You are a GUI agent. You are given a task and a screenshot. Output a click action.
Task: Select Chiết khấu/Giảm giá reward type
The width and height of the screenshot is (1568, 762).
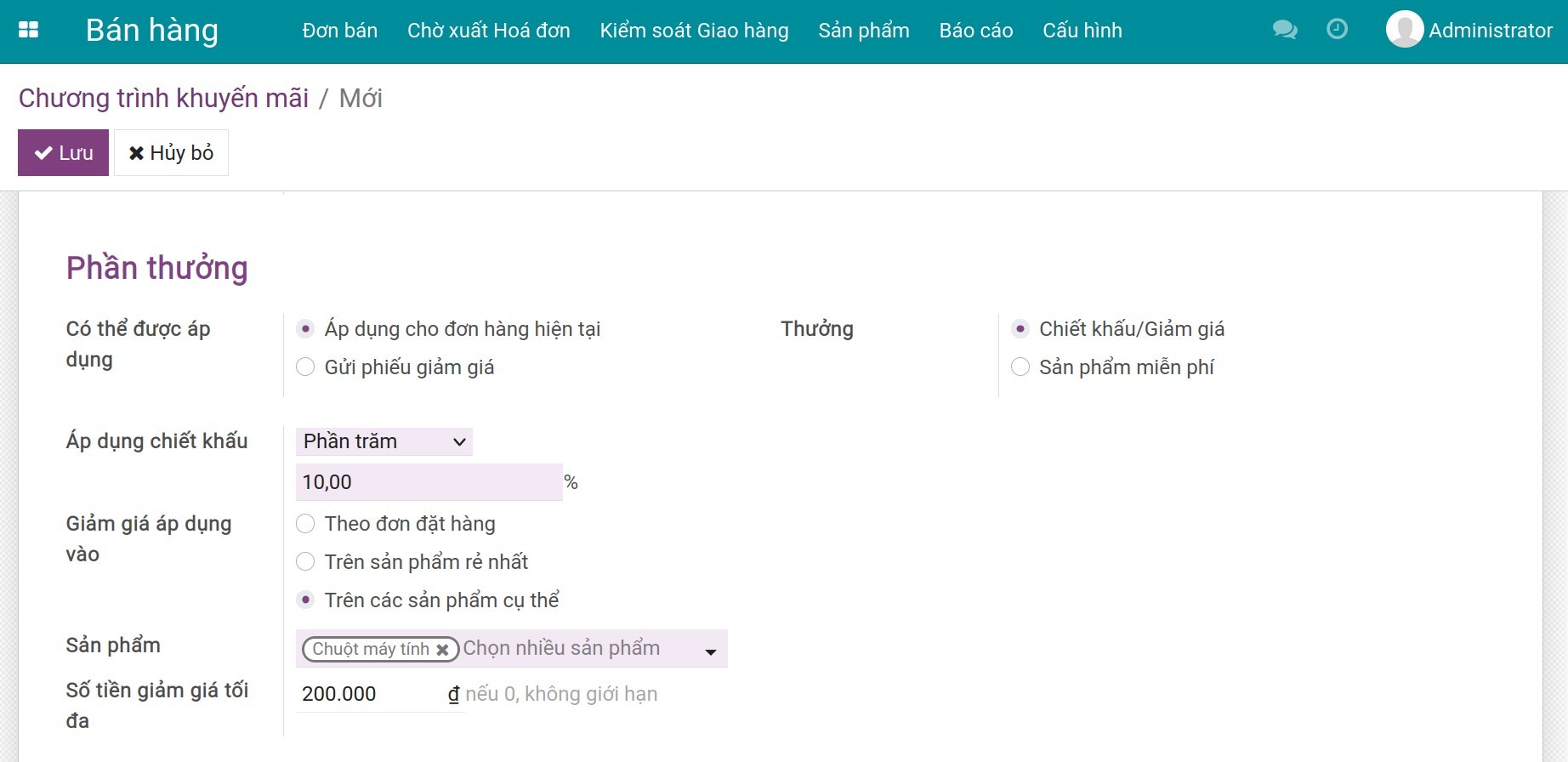[x=1020, y=328]
